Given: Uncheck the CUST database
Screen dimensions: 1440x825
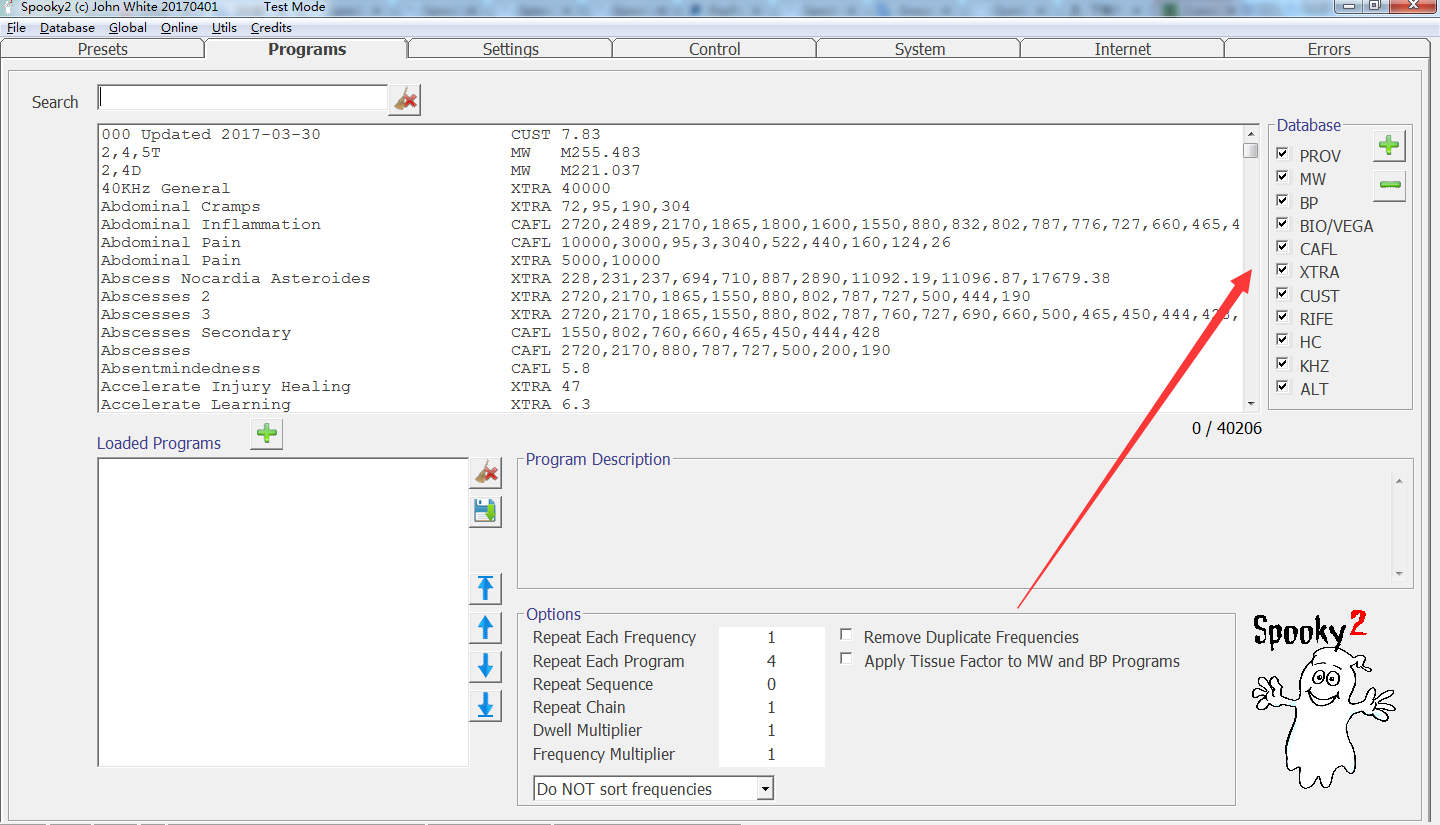Looking at the screenshot, I should pos(1282,294).
